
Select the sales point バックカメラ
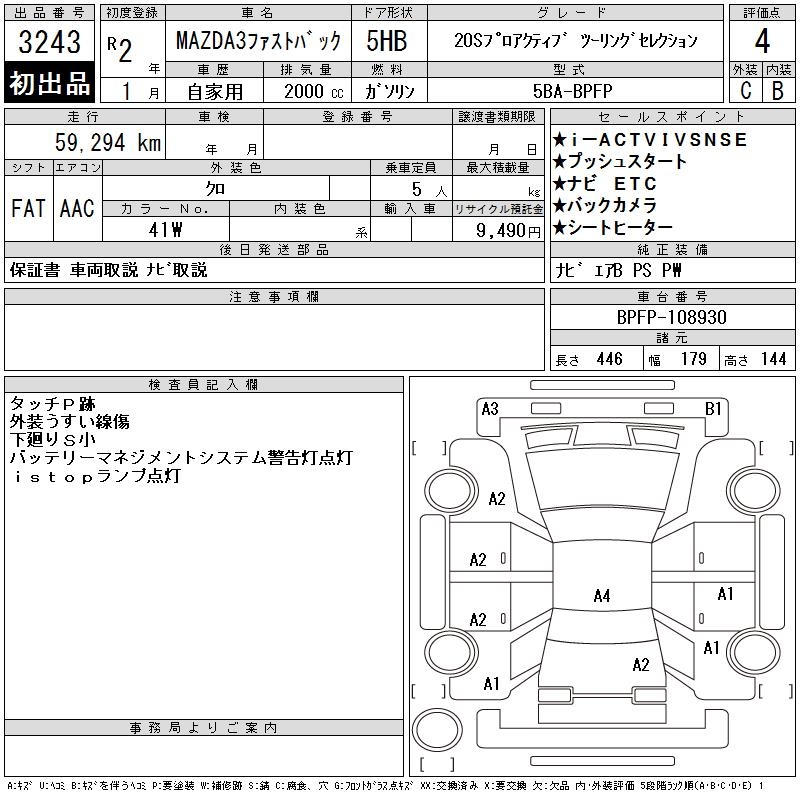click(x=604, y=205)
